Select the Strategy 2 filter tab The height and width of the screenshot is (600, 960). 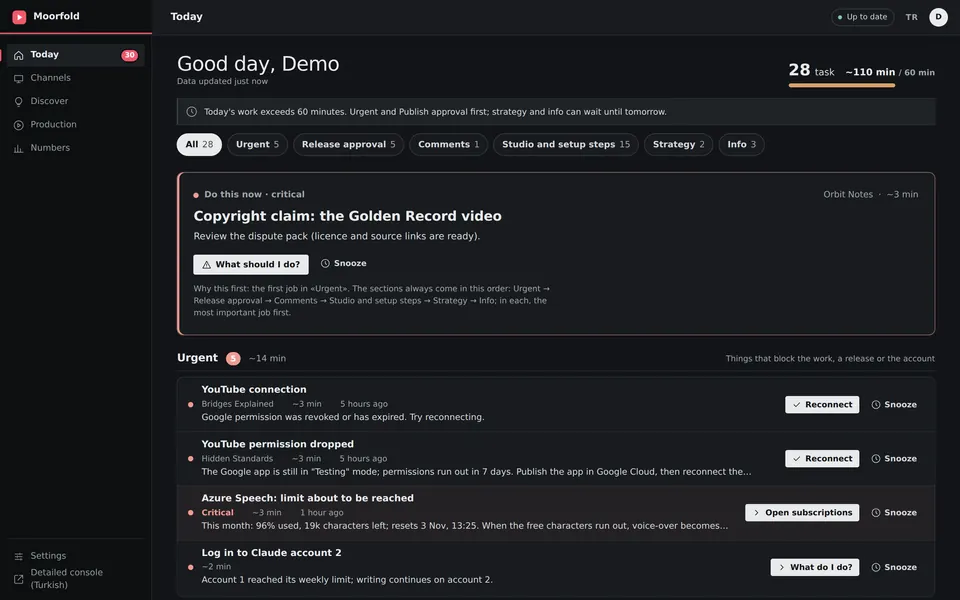[678, 144]
